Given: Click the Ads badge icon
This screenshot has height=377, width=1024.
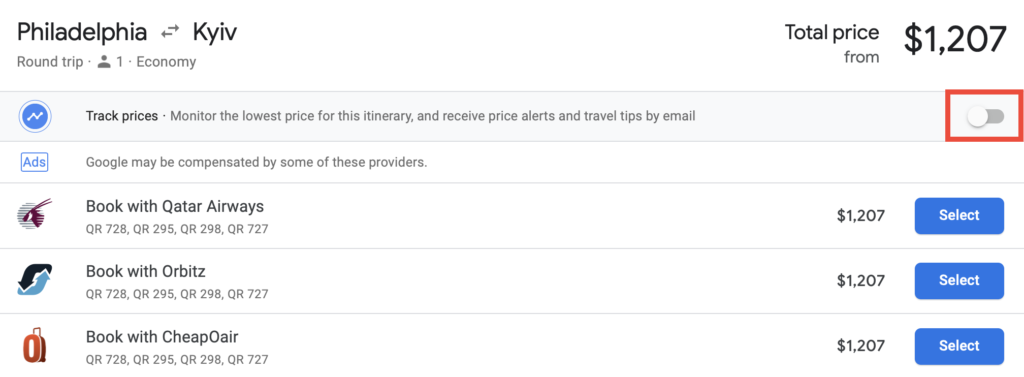Looking at the screenshot, I should [x=35, y=162].
